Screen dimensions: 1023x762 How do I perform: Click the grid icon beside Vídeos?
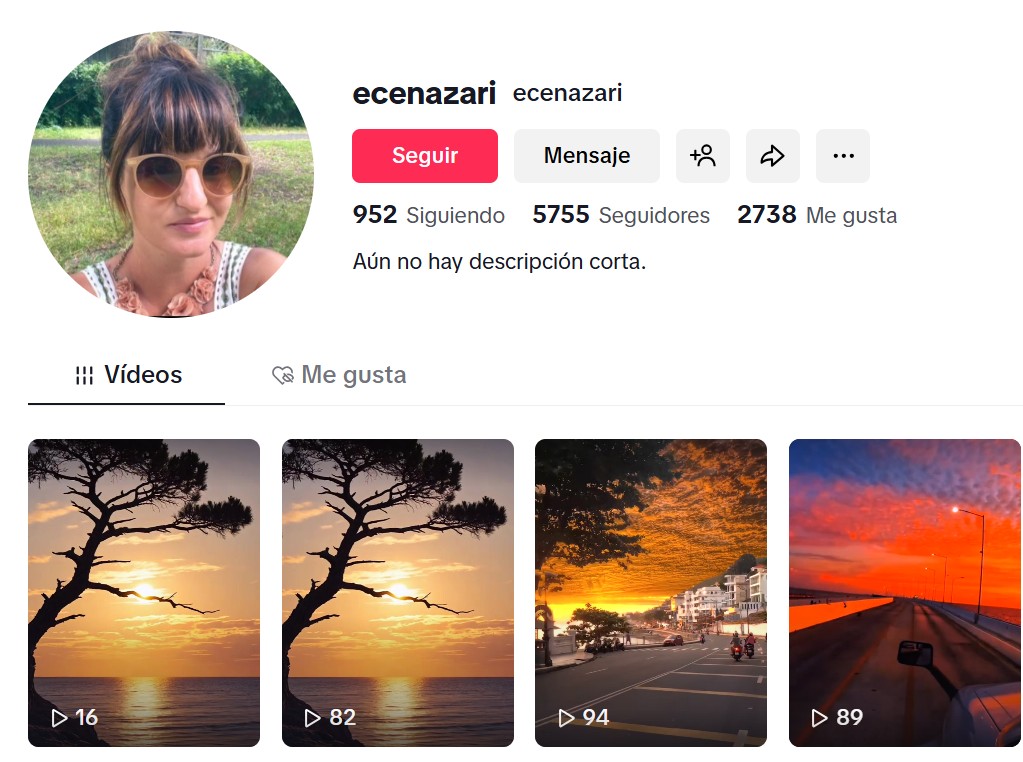tap(85, 375)
